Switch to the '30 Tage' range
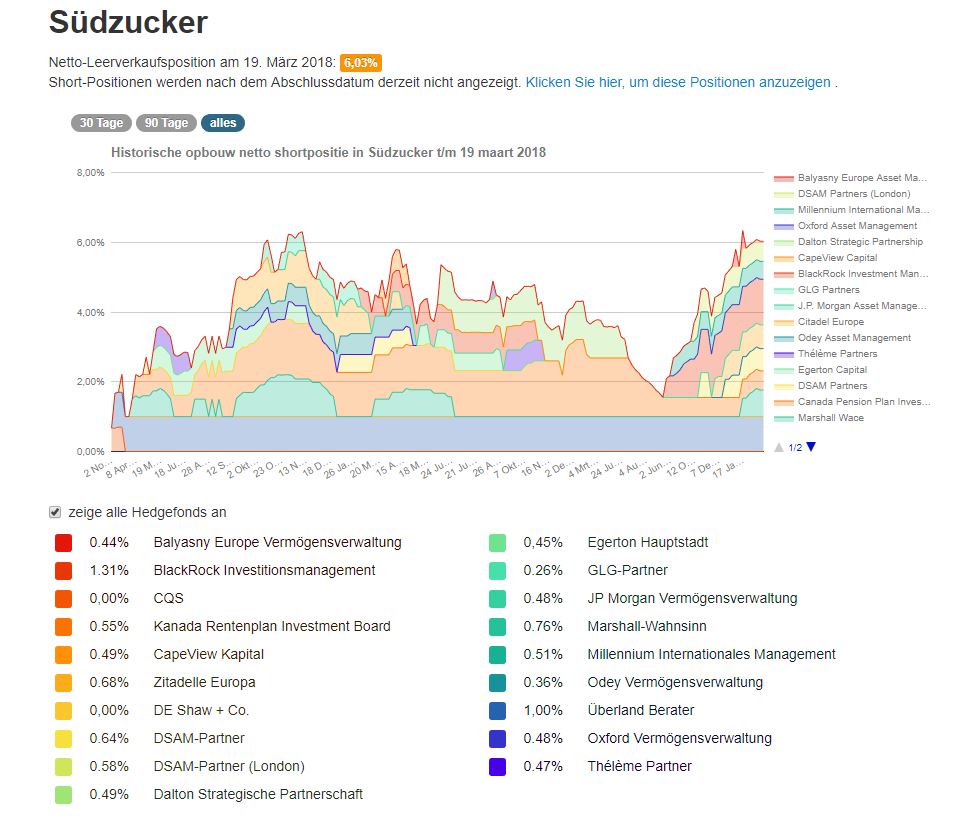Viewport: 974px width, 816px height. (x=101, y=123)
